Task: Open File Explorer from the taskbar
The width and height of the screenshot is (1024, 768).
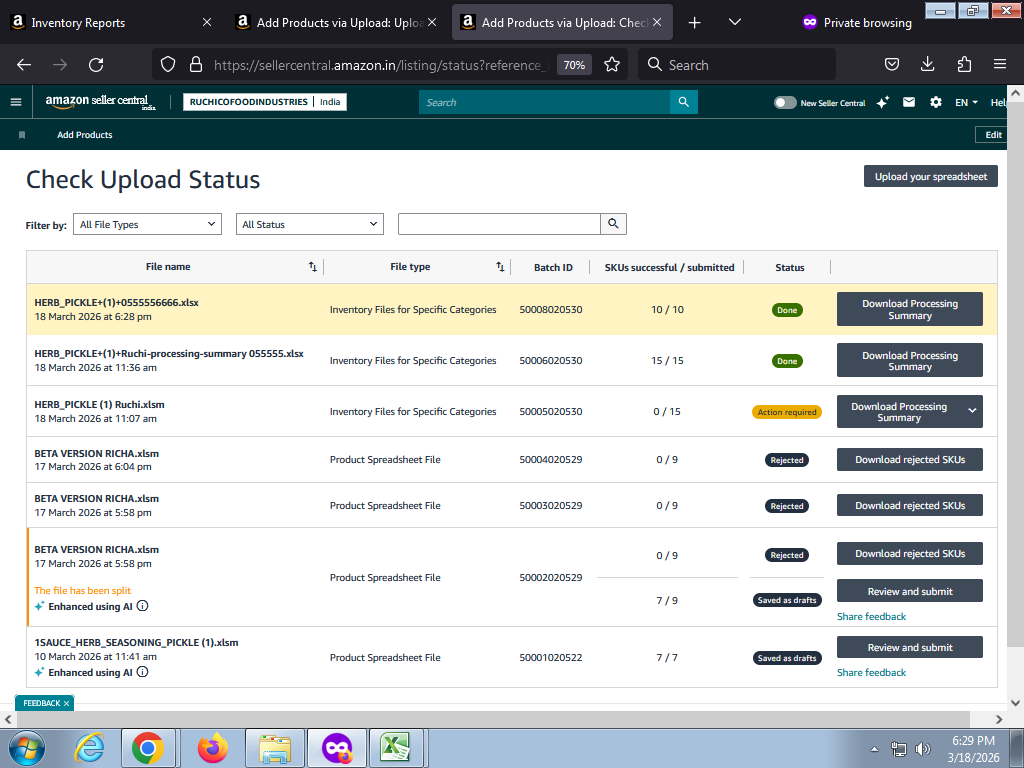Action: click(275, 748)
